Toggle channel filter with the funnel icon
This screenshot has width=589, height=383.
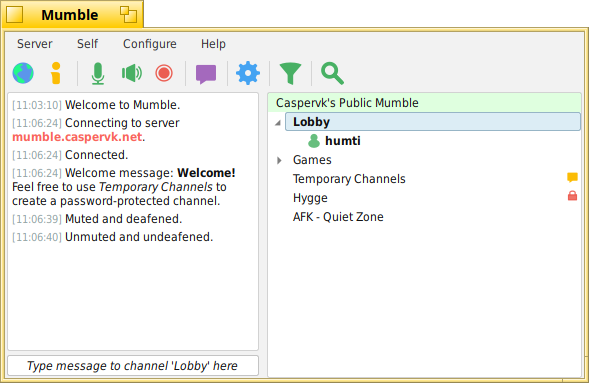290,73
